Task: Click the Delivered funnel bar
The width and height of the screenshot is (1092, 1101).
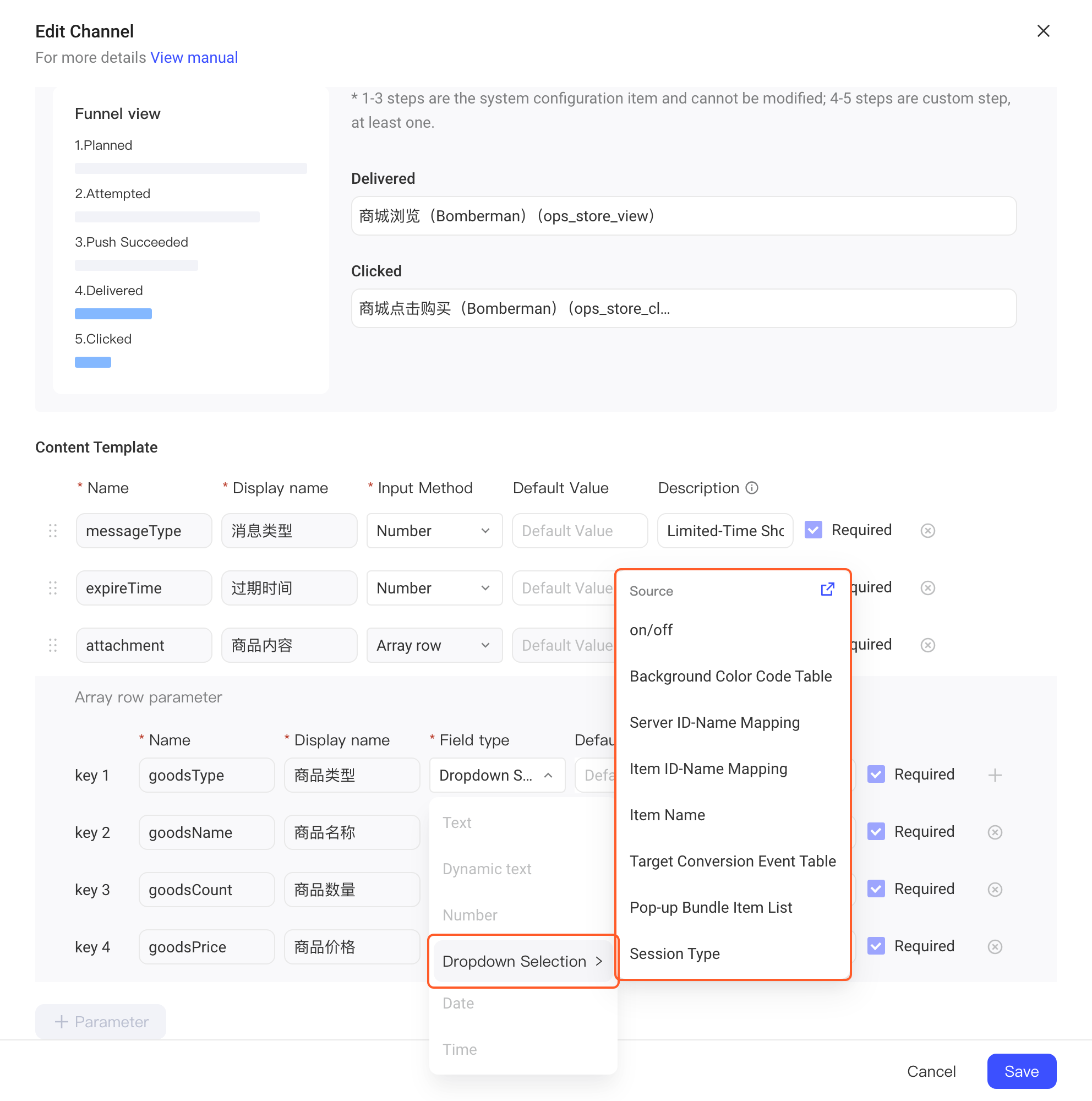Action: [x=113, y=313]
